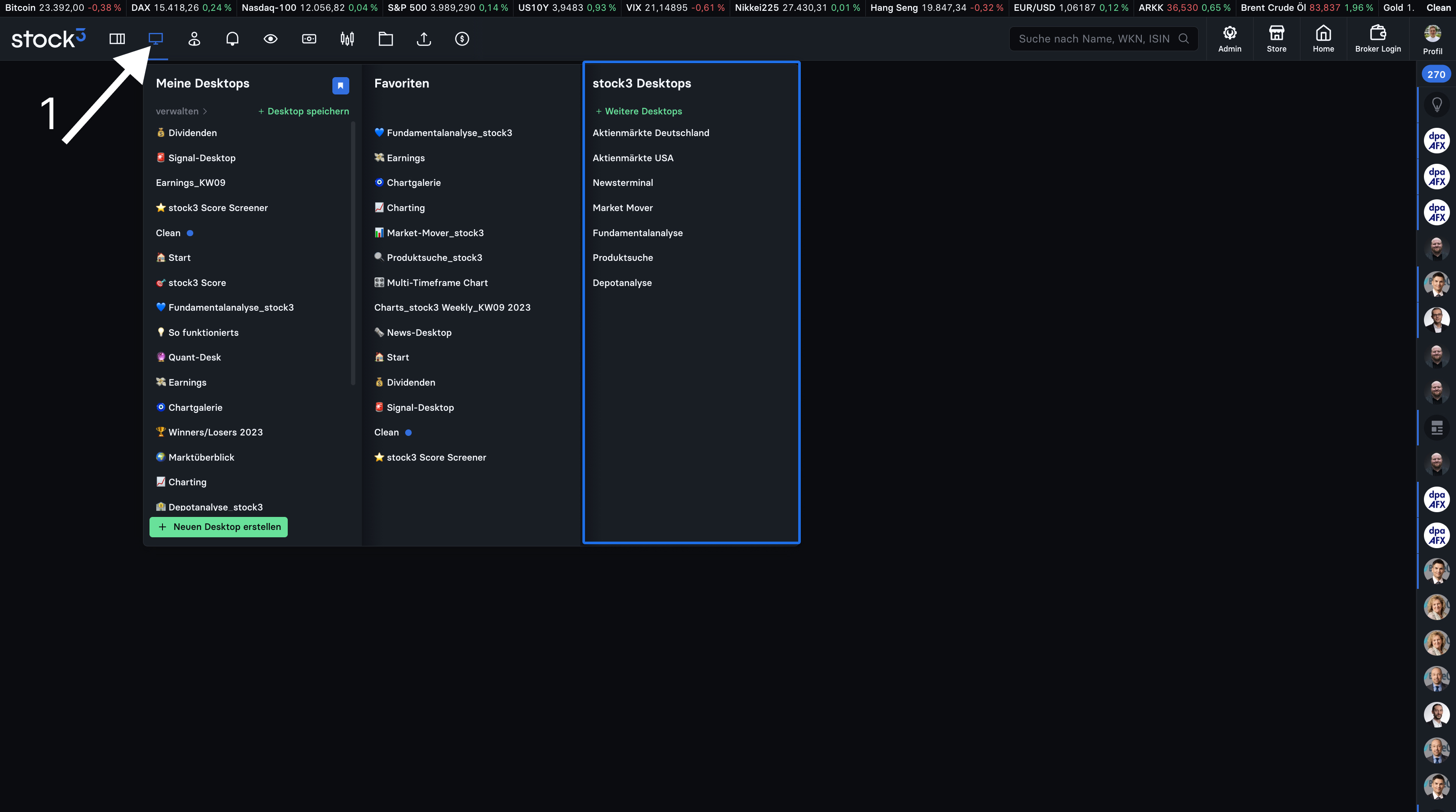The height and width of the screenshot is (812, 1456).
Task: Open News-Desktop favorite
Action: [413, 332]
